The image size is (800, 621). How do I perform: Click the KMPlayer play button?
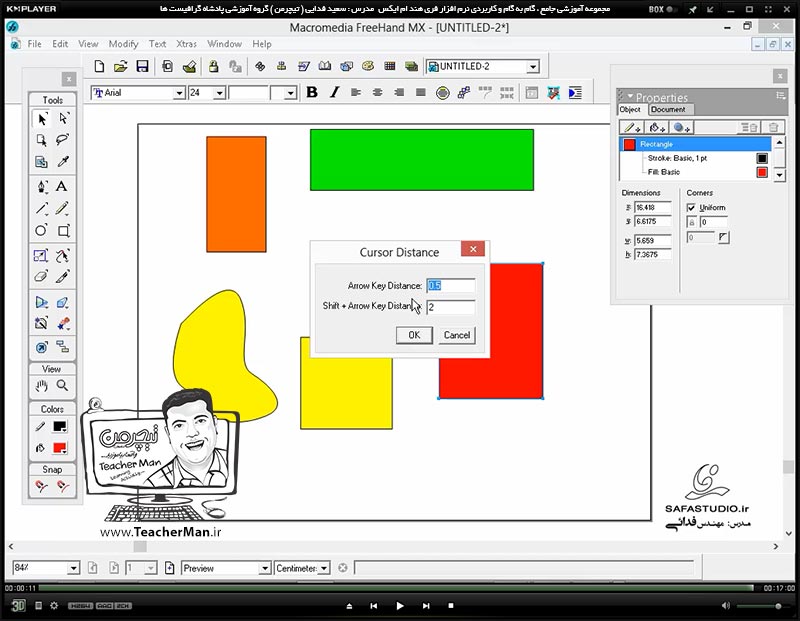399,606
